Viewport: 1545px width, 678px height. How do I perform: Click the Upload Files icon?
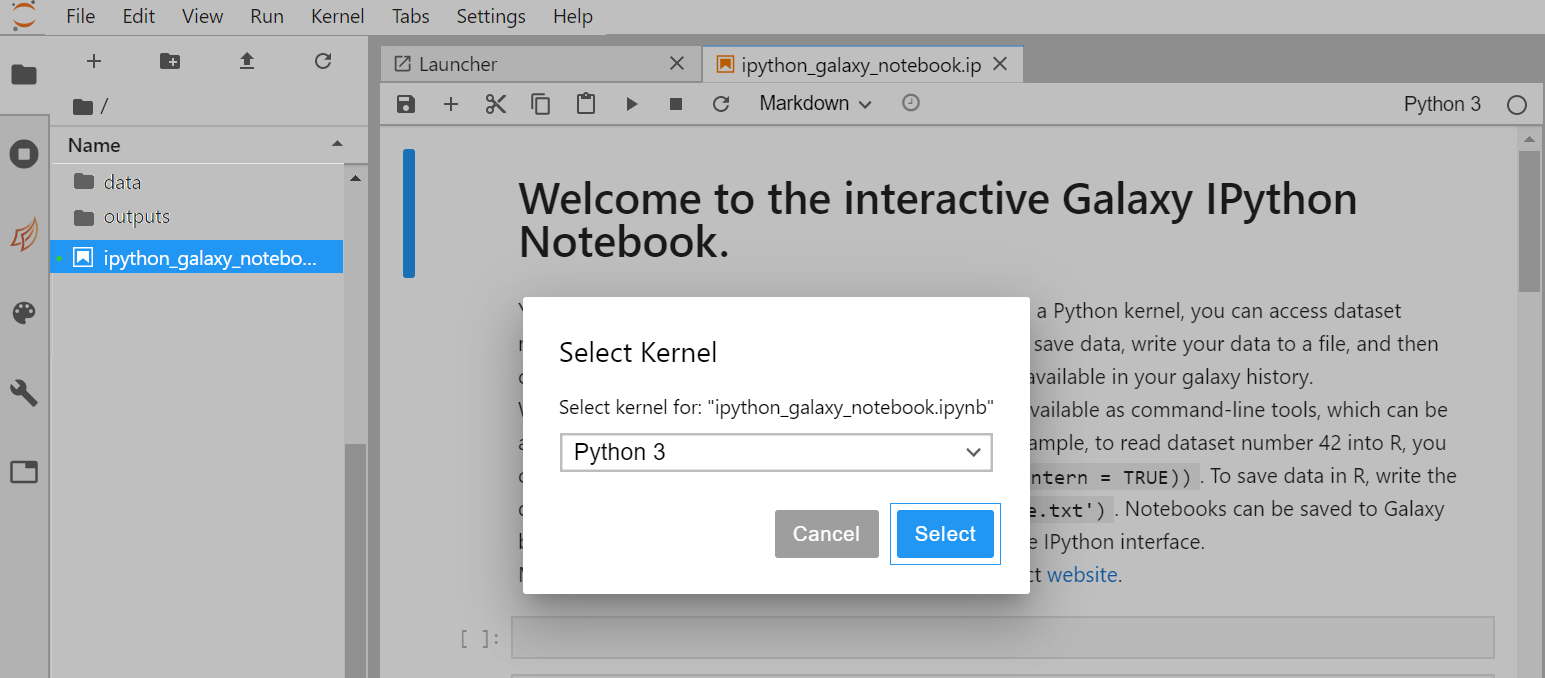click(247, 61)
